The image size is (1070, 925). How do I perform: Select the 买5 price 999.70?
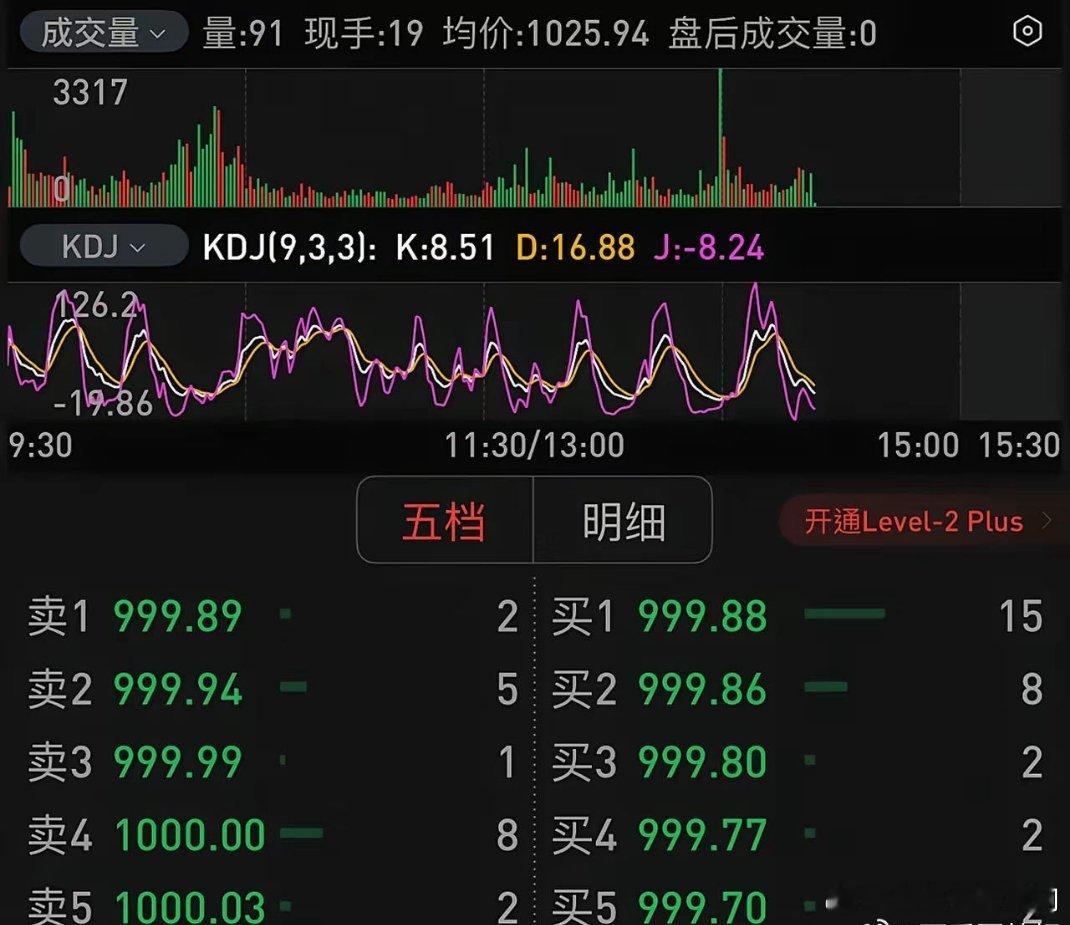(702, 907)
